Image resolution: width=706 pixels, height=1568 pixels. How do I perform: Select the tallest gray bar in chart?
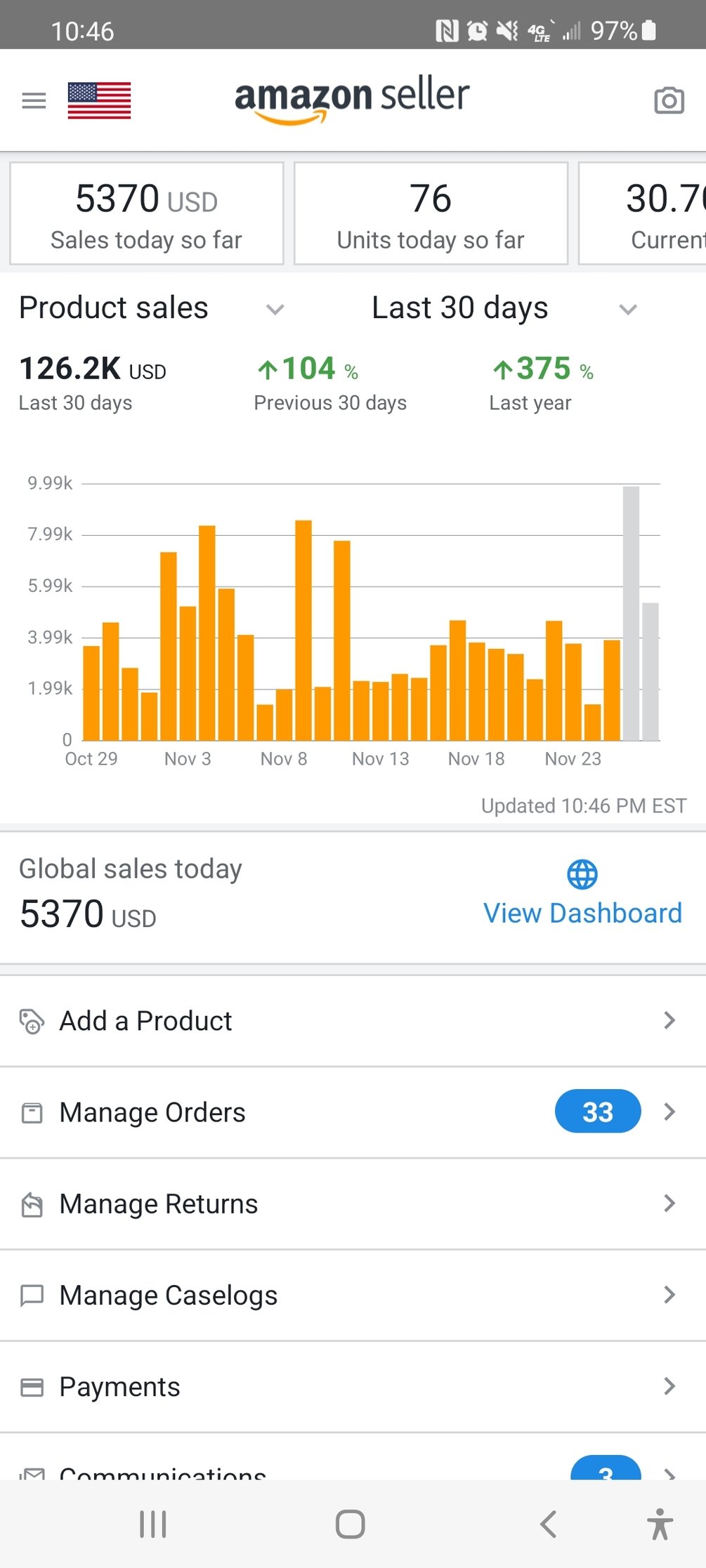(631, 613)
